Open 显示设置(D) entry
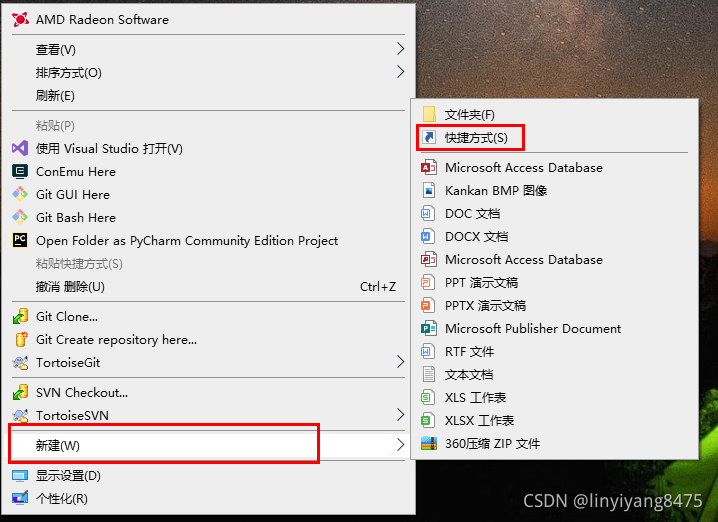Viewport: 718px width, 522px height. (208, 475)
